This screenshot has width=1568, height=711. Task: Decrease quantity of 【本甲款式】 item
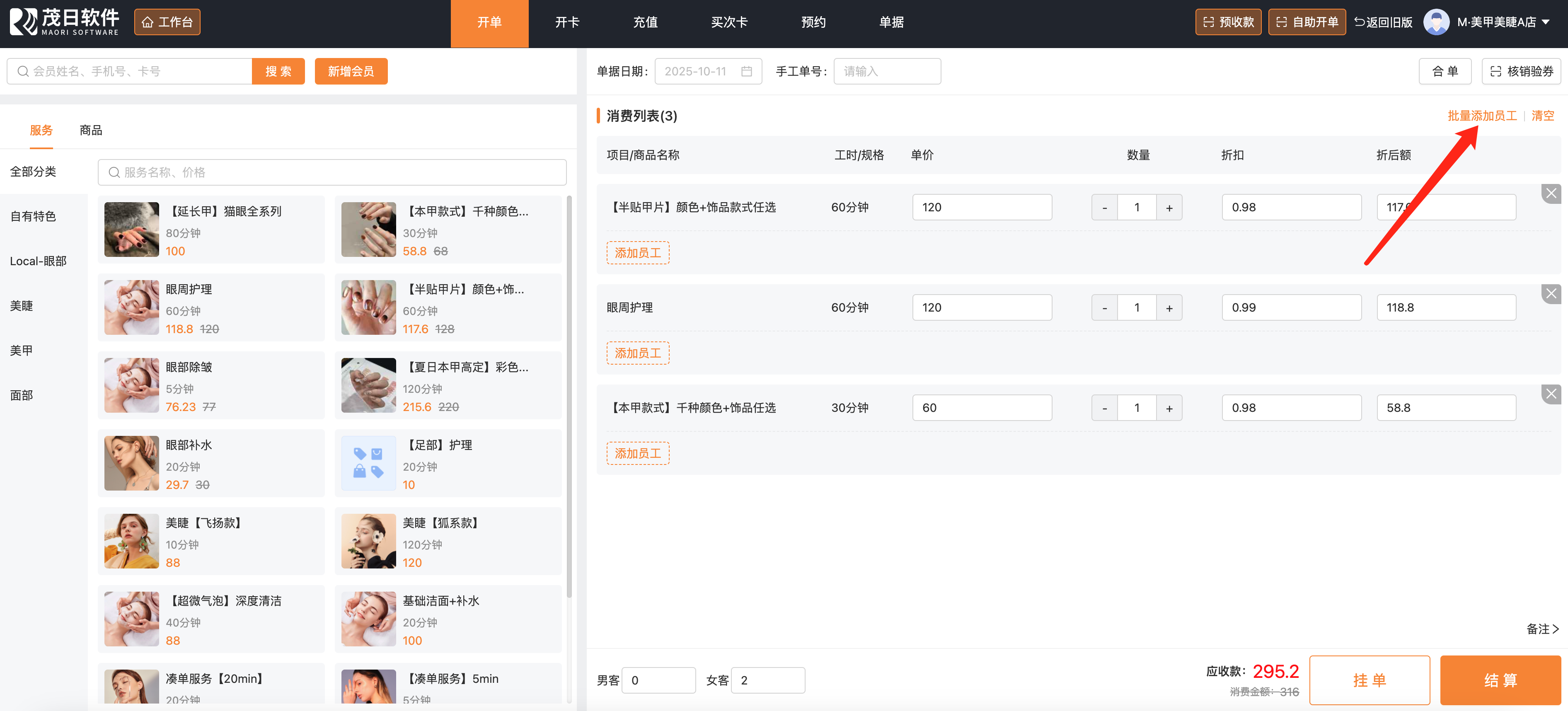[x=1104, y=408]
